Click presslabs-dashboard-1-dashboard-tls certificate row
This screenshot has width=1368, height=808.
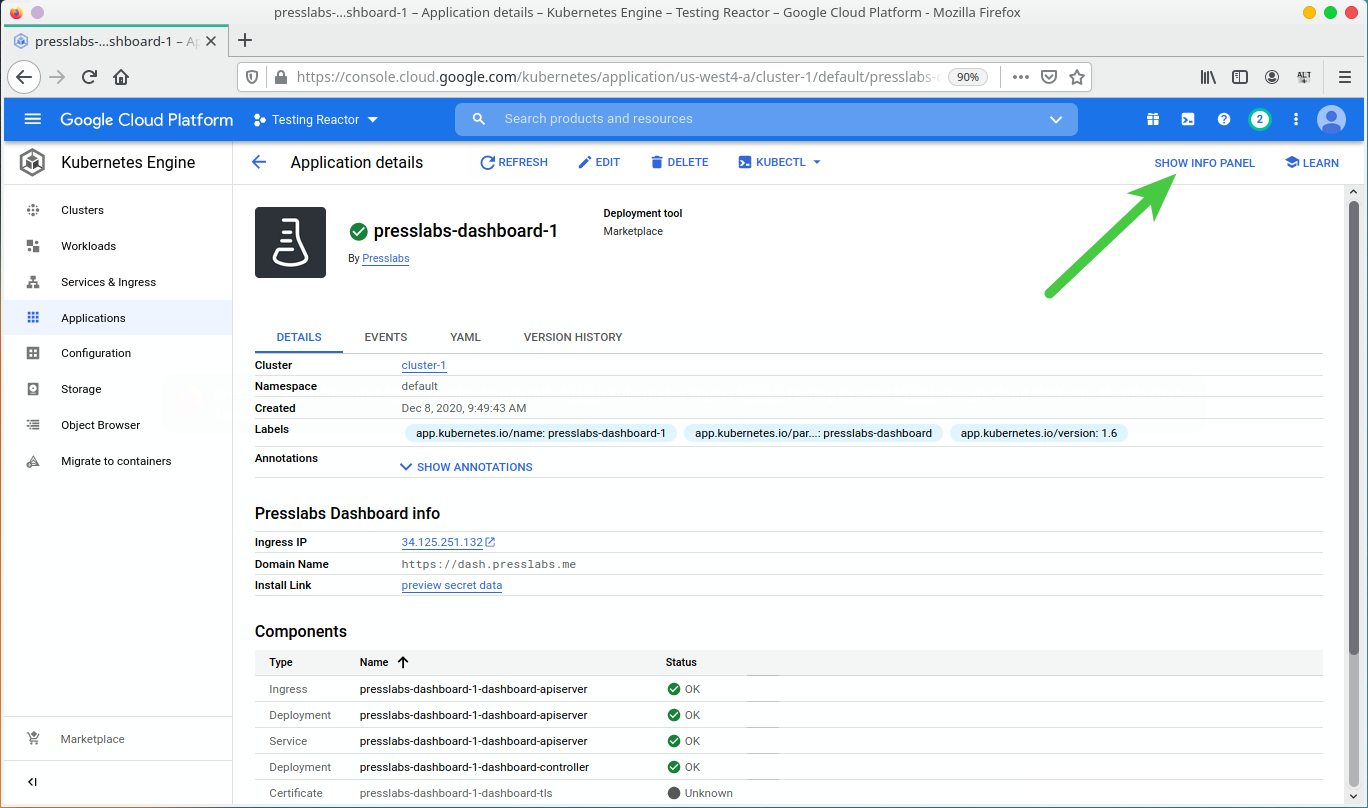789,793
